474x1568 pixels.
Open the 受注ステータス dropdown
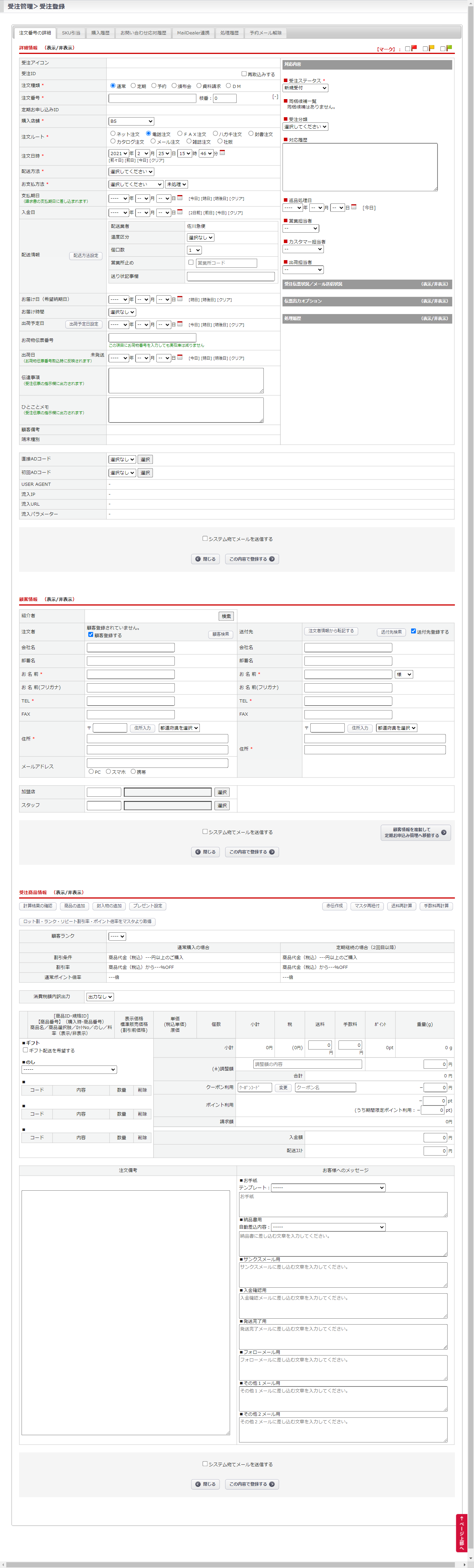point(305,88)
